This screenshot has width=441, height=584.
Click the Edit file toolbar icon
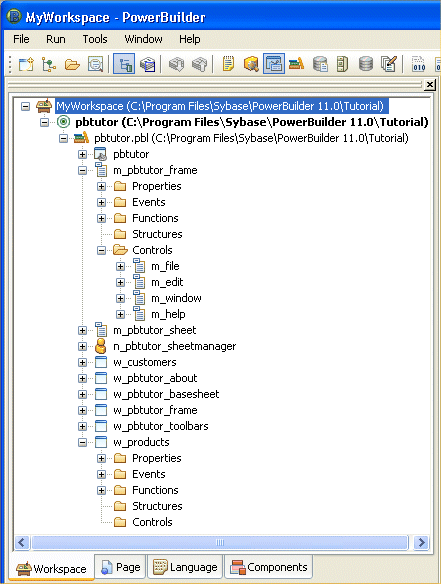(x=389, y=64)
